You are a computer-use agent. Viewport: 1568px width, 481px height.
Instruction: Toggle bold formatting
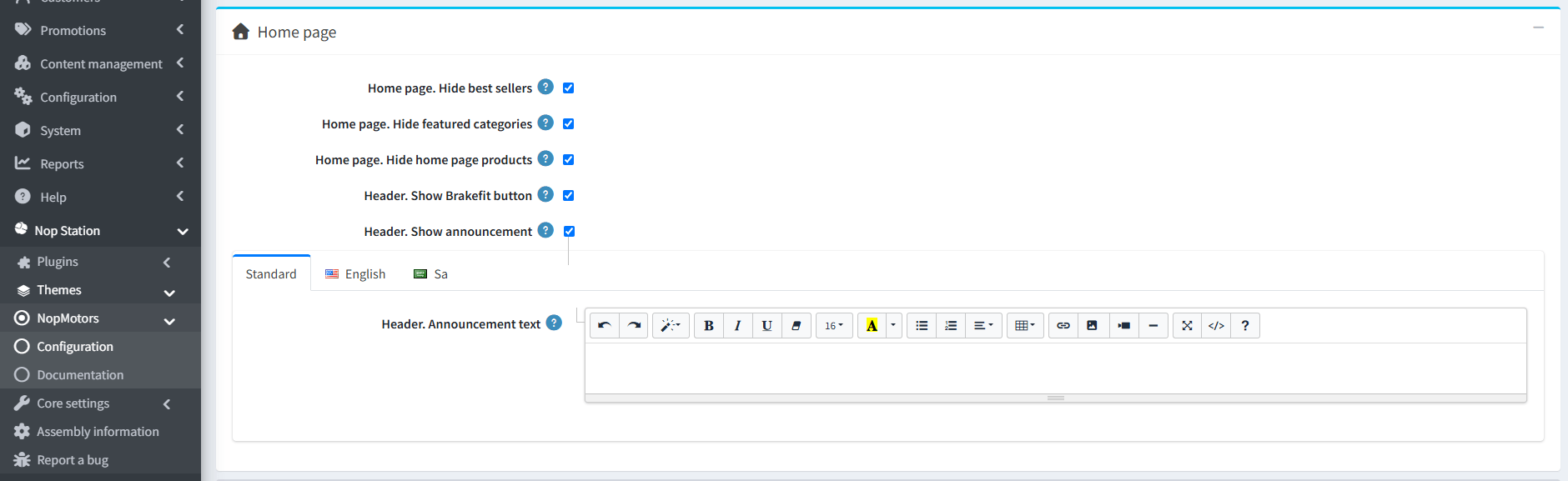[x=709, y=326]
